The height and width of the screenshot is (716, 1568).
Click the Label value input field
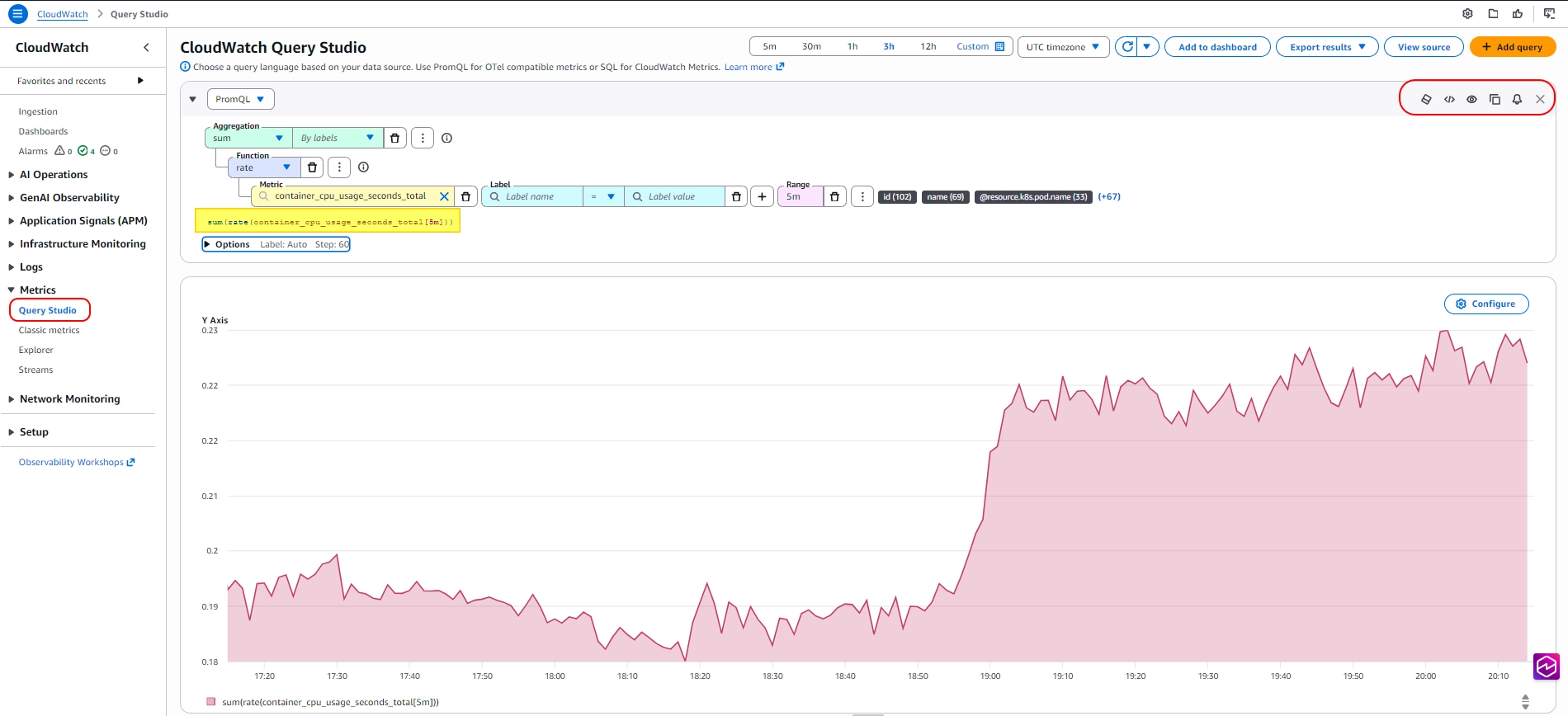pos(674,196)
